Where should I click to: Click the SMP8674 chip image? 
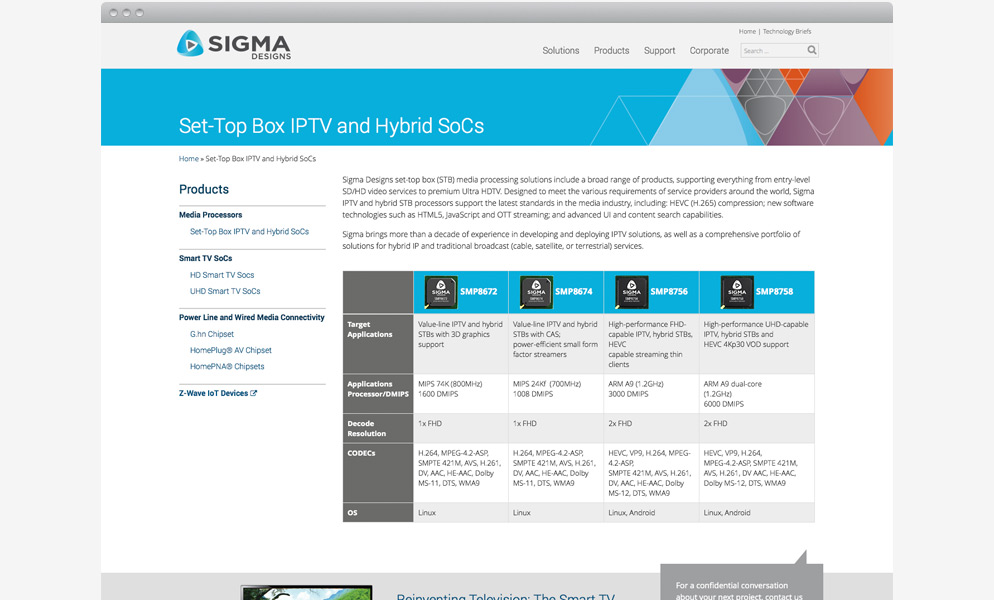[536, 292]
